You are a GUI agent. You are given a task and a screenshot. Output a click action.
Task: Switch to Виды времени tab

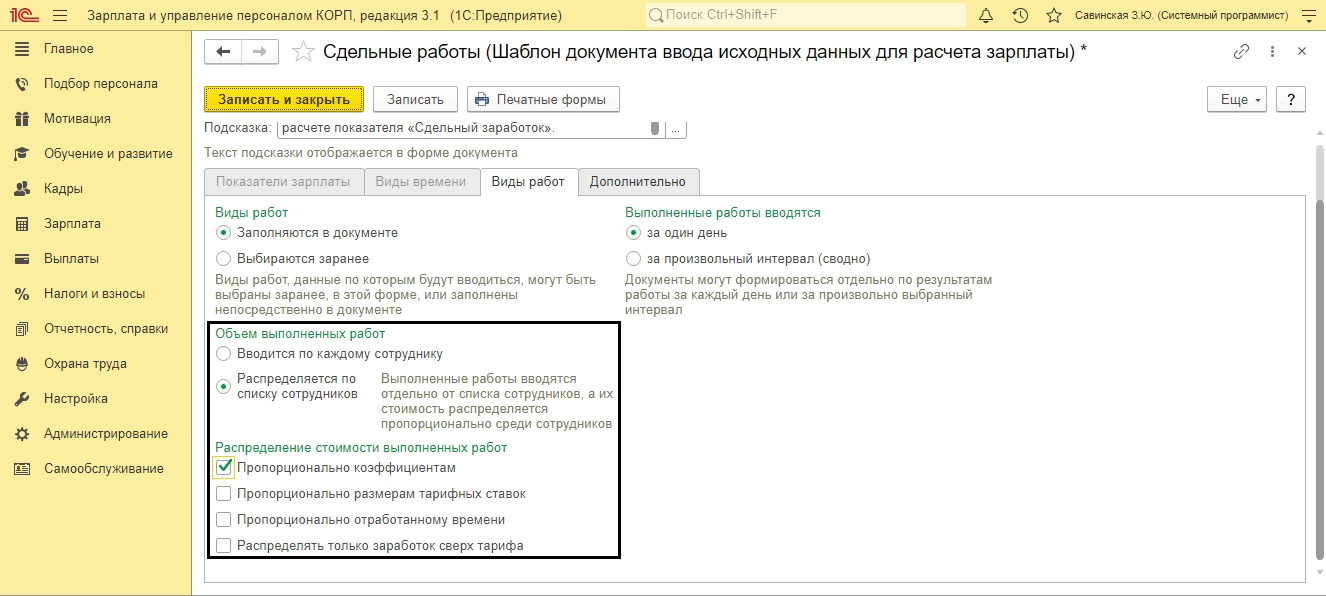pyautogui.click(x=421, y=182)
